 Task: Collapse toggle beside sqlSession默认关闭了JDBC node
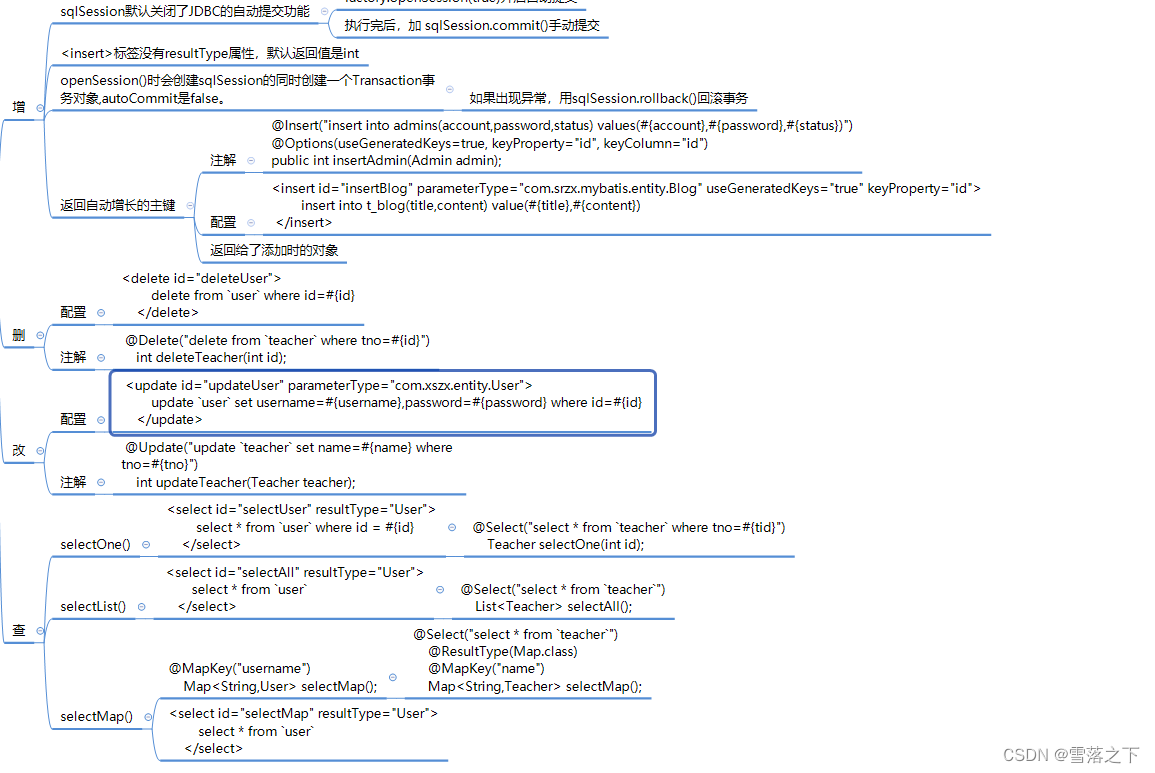(x=324, y=12)
